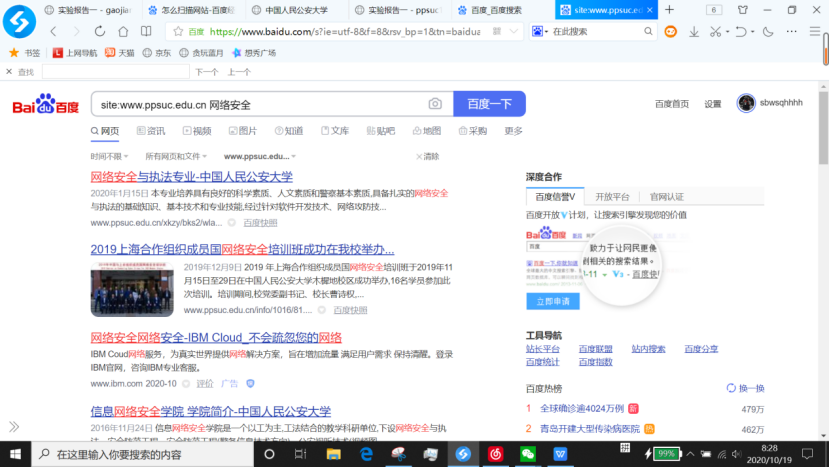830x467 pixels.
Task: Switch to 视频 search tab
Action: click(x=197, y=131)
